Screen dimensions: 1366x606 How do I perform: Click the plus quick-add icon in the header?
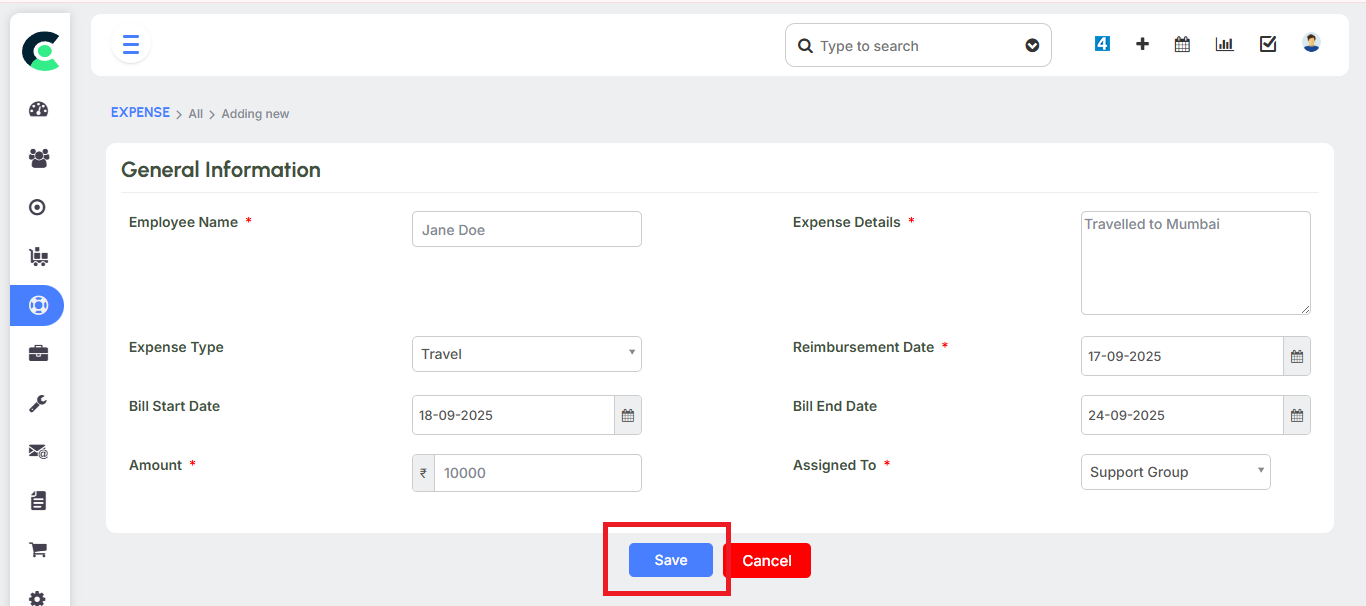(x=1142, y=43)
